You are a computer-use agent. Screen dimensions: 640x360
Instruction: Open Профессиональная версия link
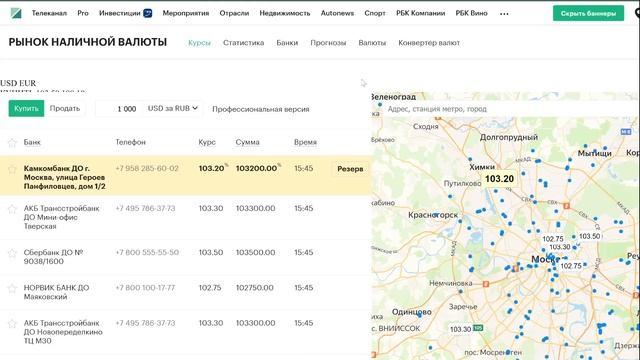click(x=261, y=109)
